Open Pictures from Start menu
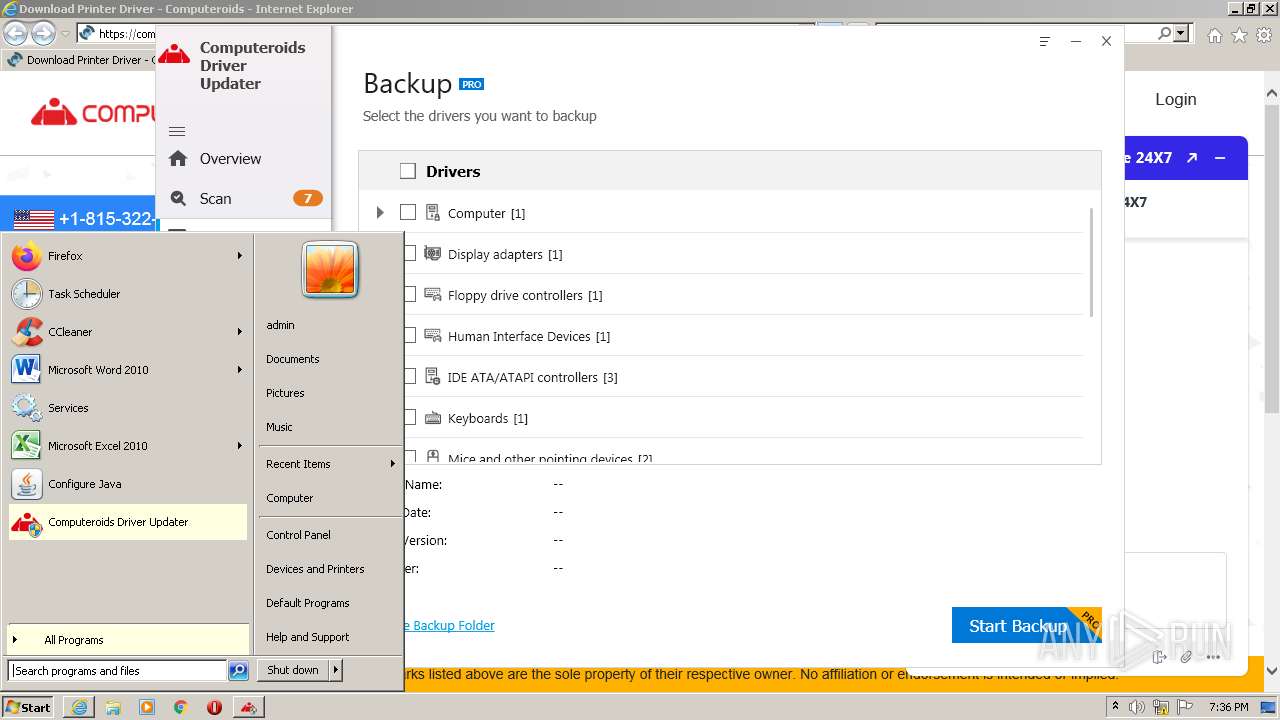Image resolution: width=1280 pixels, height=720 pixels. point(285,393)
